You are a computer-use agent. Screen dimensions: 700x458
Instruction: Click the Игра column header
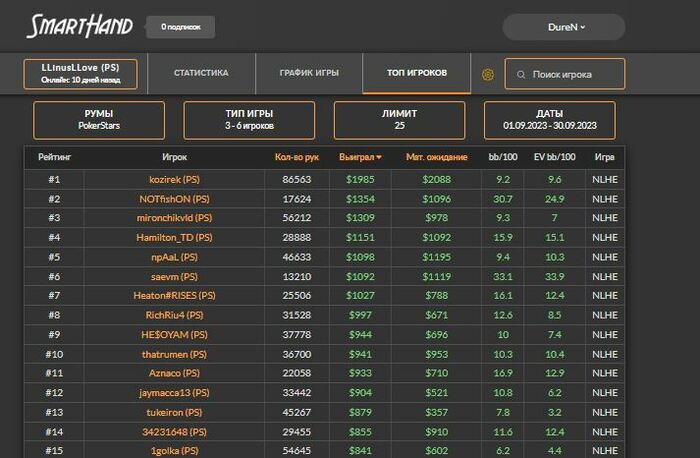(604, 157)
